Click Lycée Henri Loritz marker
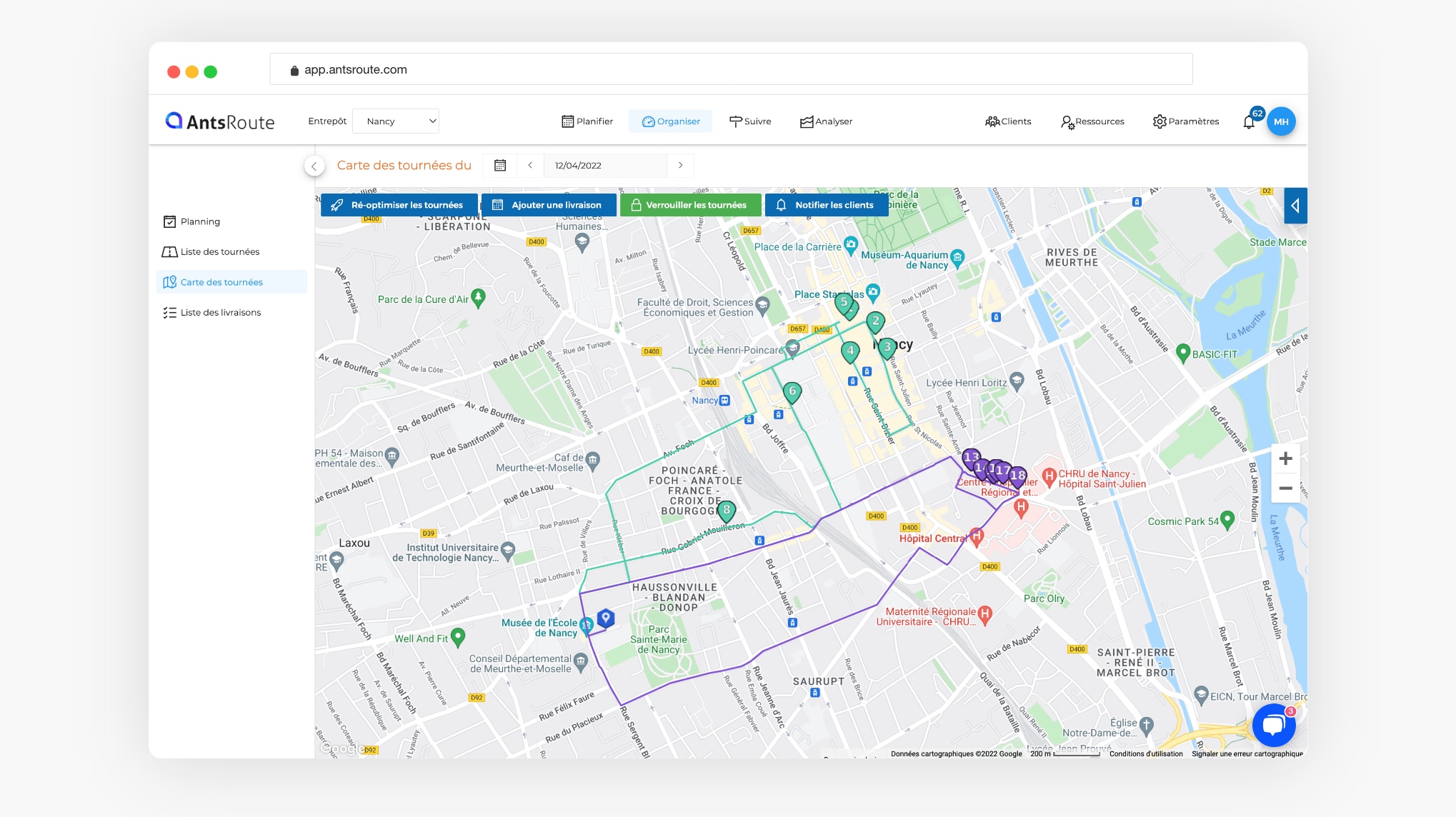 pyautogui.click(x=1017, y=381)
